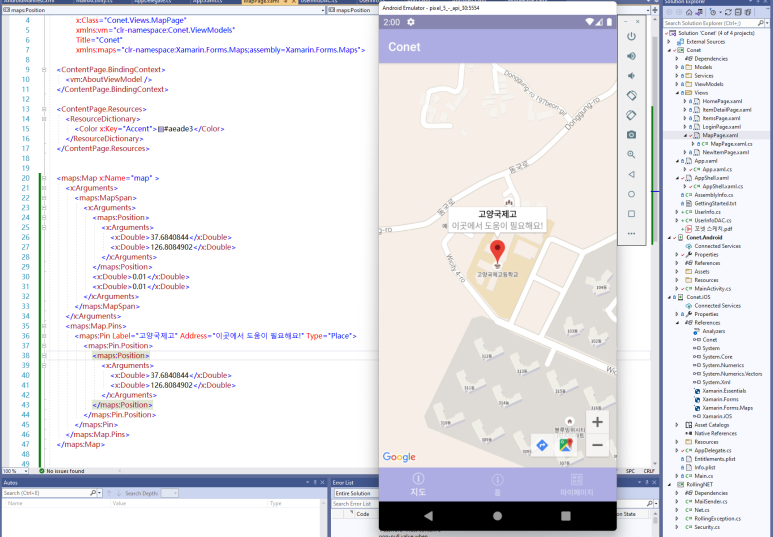The image size is (773, 537).
Task: Open the Entire Solution scope dropdown
Action: (356, 493)
